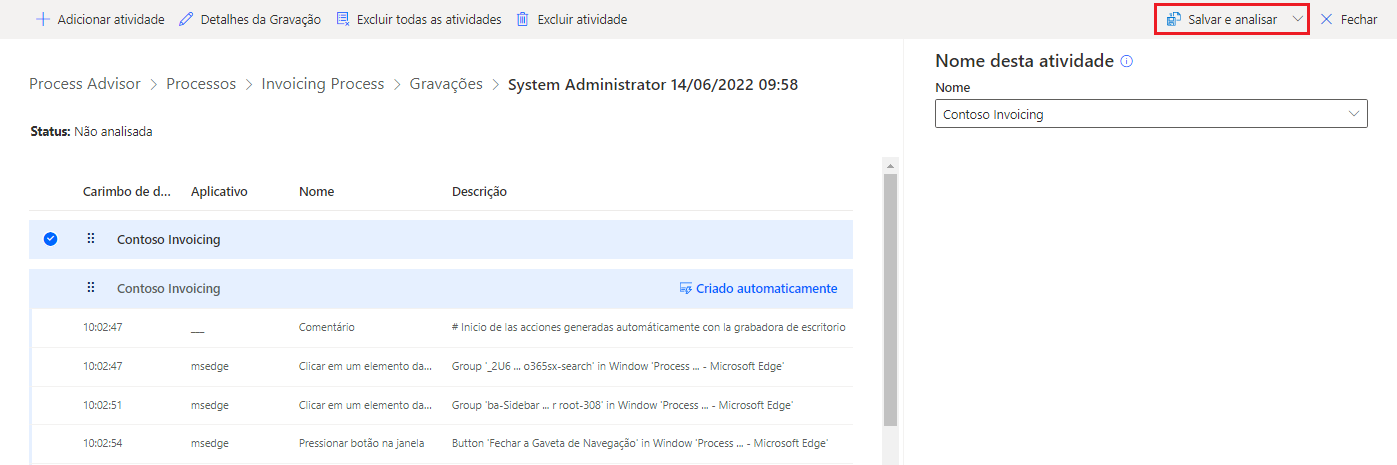The image size is (1397, 465).
Task: Click the Criado automaticamente link
Action: pos(758,288)
